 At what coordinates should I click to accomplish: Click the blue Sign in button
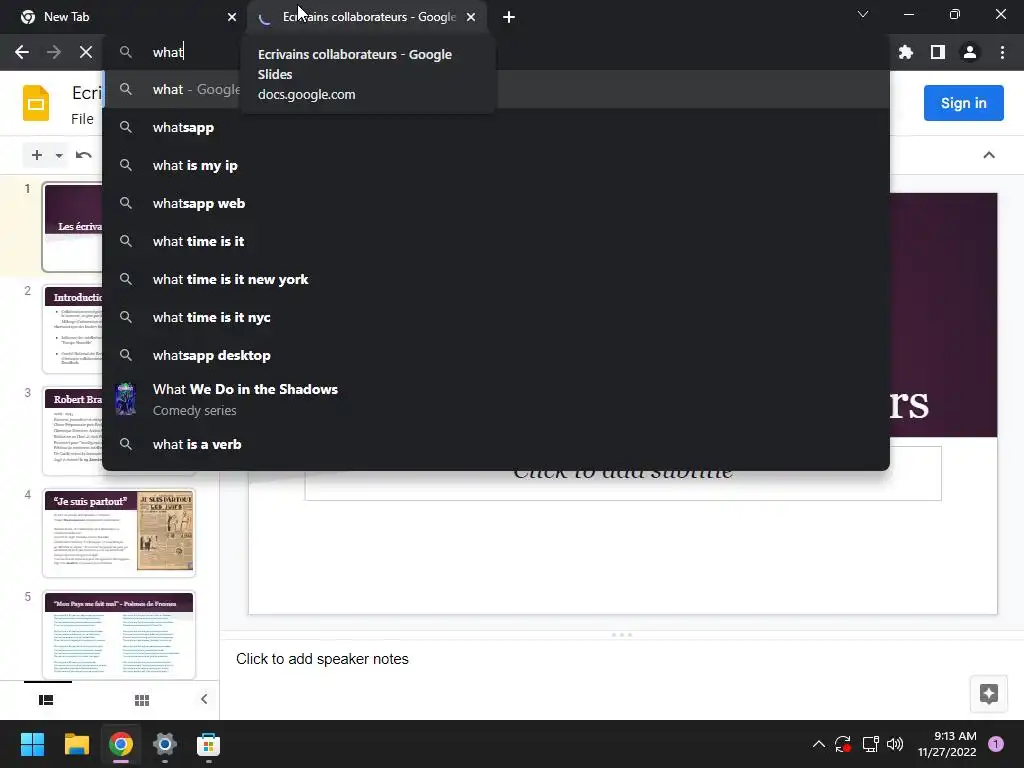point(963,103)
